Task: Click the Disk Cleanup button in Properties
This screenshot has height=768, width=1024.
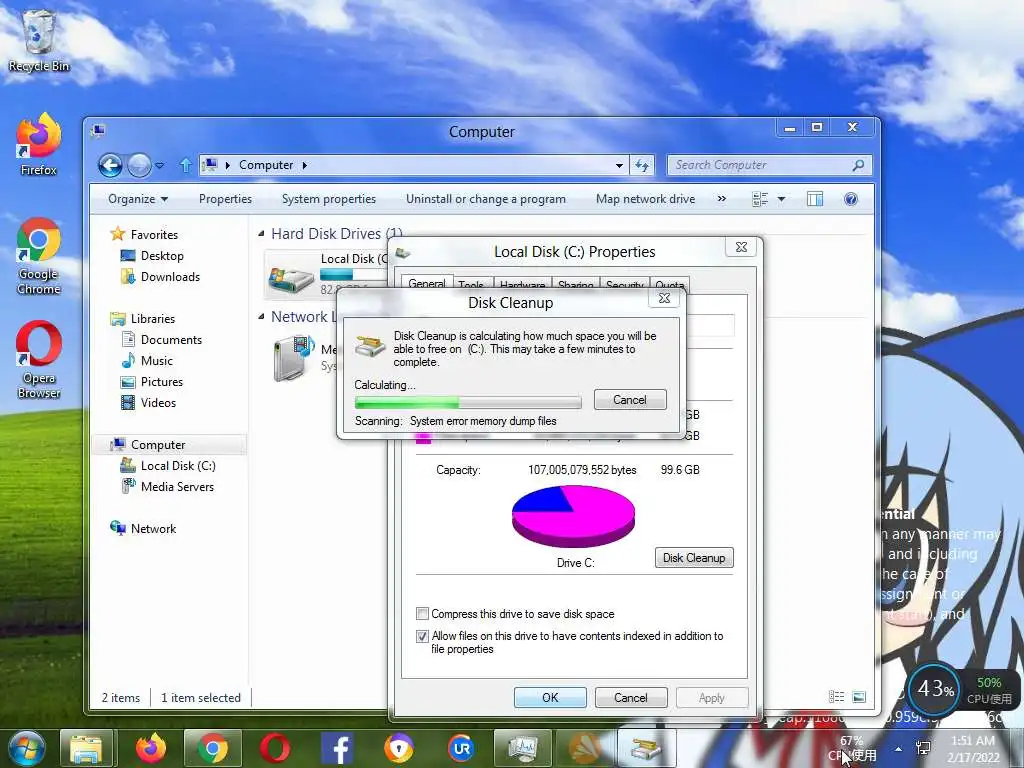Action: 694,558
